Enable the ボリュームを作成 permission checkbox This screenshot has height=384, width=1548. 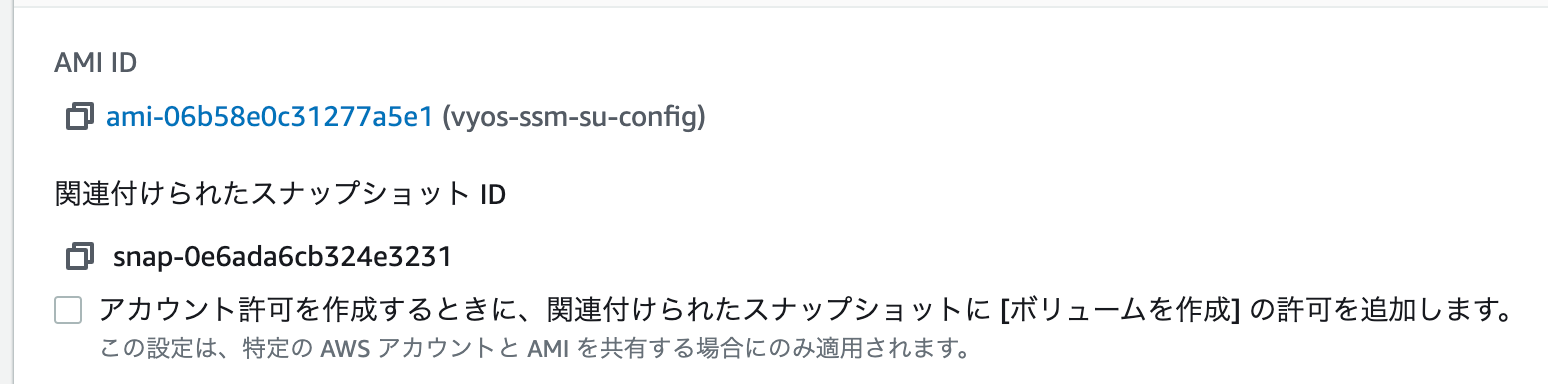click(68, 311)
